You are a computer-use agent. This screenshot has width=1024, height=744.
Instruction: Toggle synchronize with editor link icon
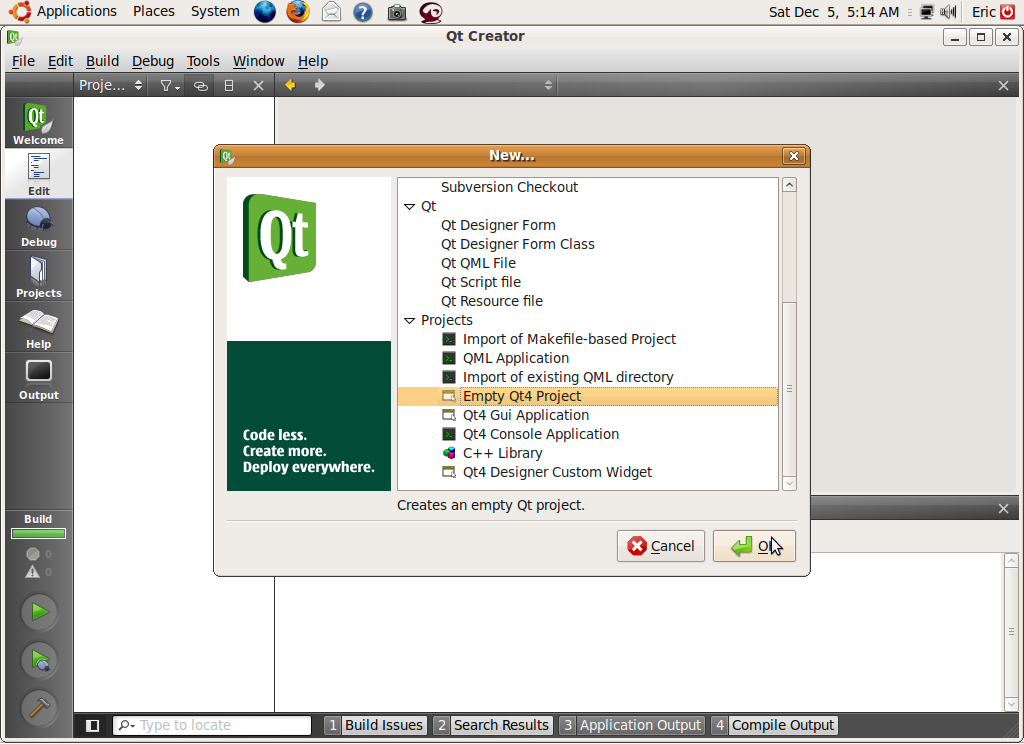click(x=200, y=86)
